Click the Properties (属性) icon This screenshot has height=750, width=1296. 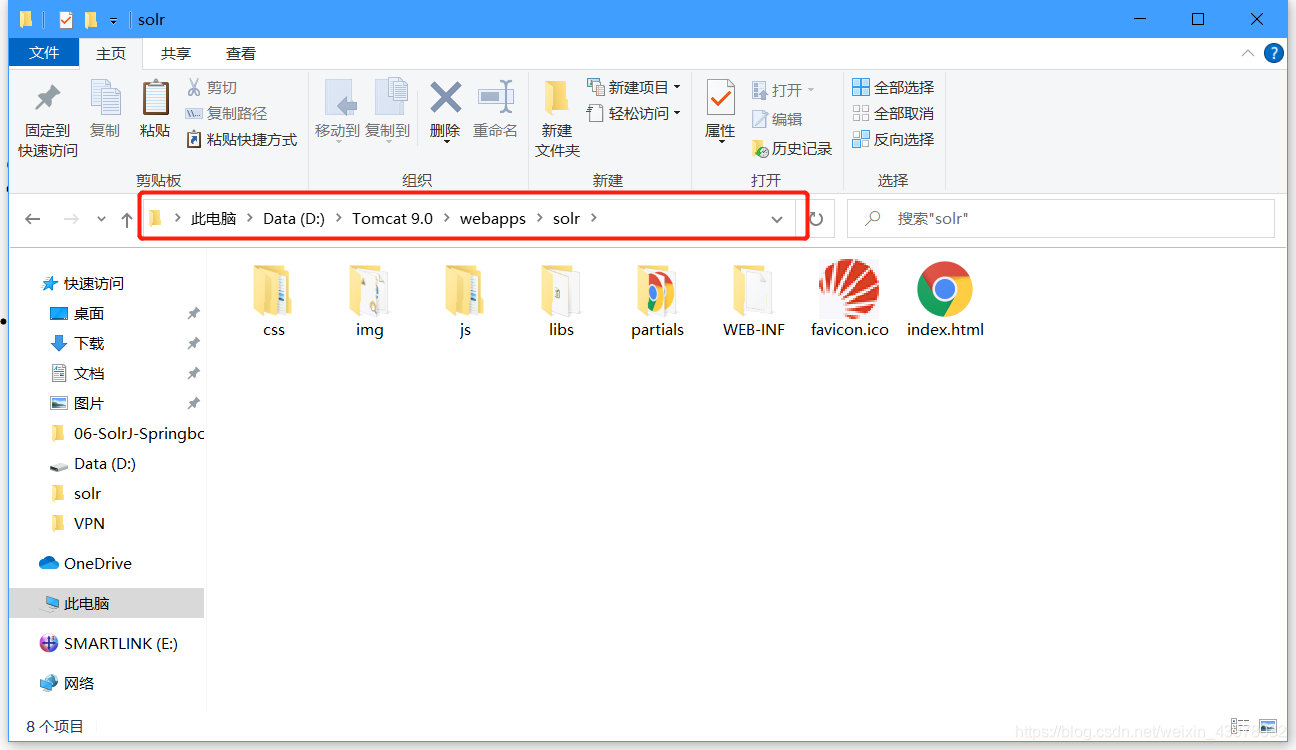pyautogui.click(x=720, y=98)
